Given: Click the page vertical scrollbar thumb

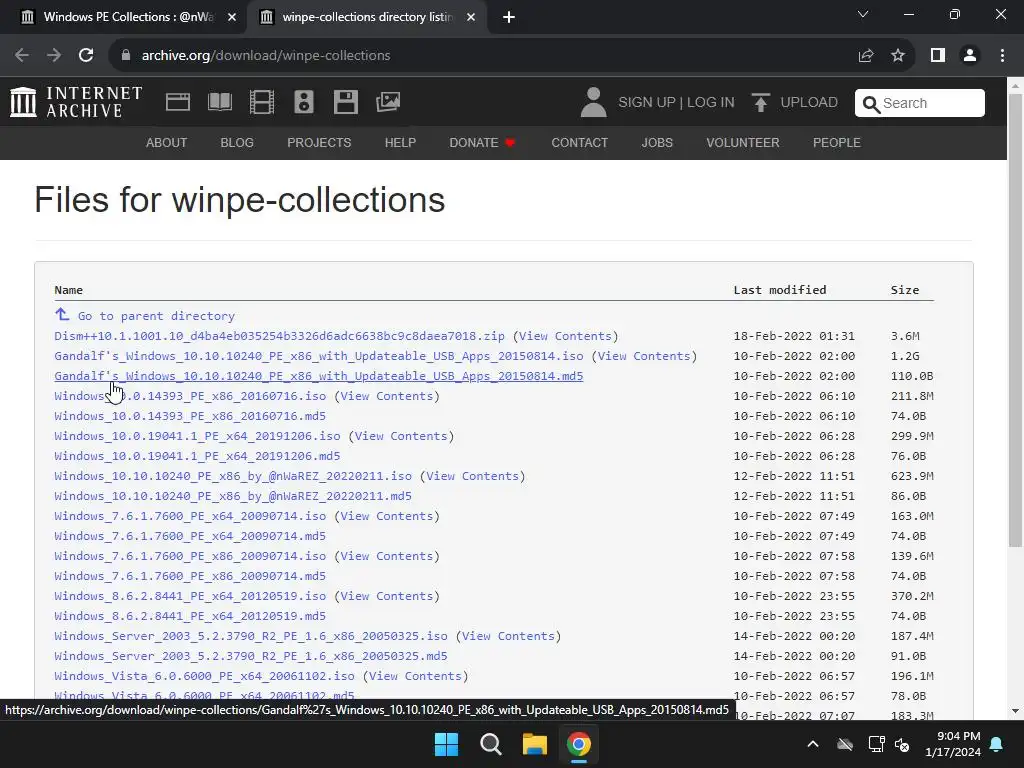Looking at the screenshot, I should coord(1016,320).
